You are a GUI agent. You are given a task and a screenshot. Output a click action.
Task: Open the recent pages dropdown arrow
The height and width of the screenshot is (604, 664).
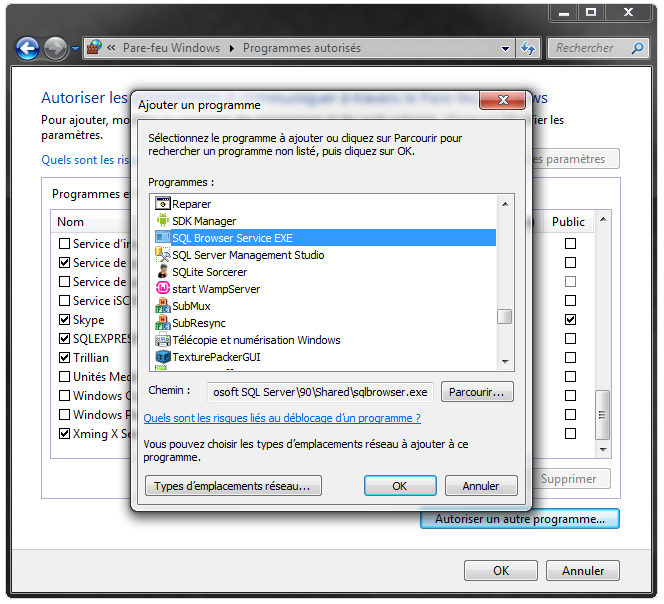(75, 49)
